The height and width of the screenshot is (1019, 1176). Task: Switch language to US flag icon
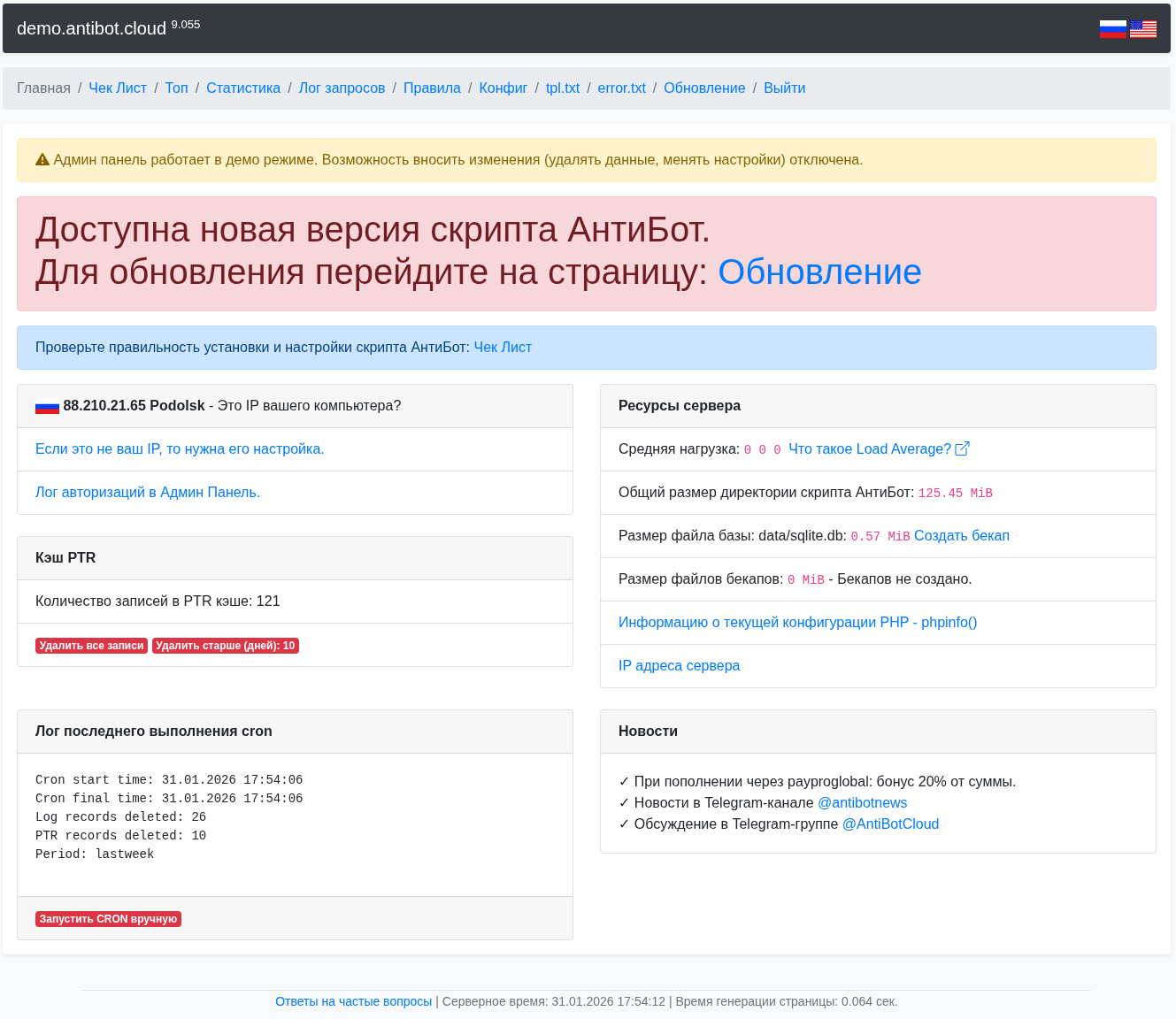coord(1143,29)
